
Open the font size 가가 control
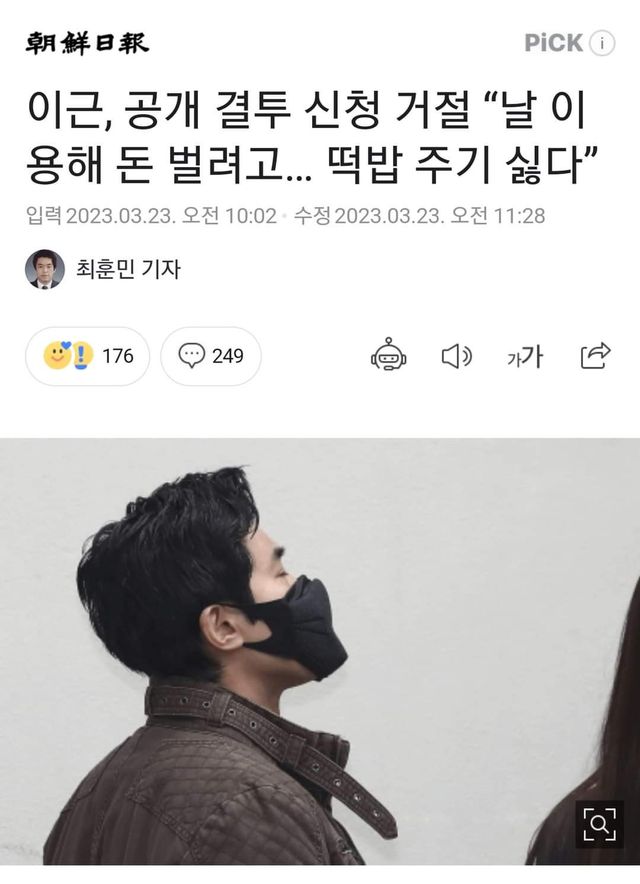(524, 356)
